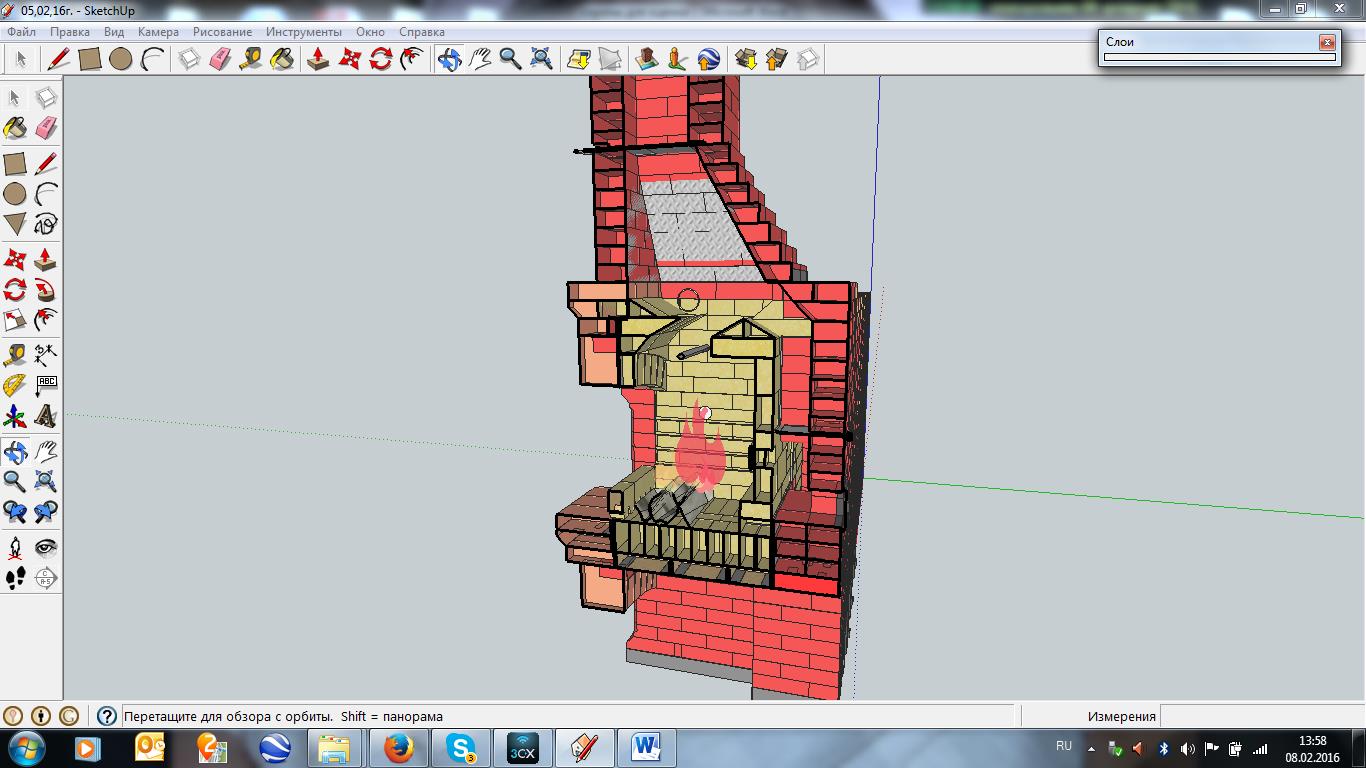The height and width of the screenshot is (768, 1366).
Task: Click the Make Component icon in top toolbar
Action: click(x=189, y=59)
